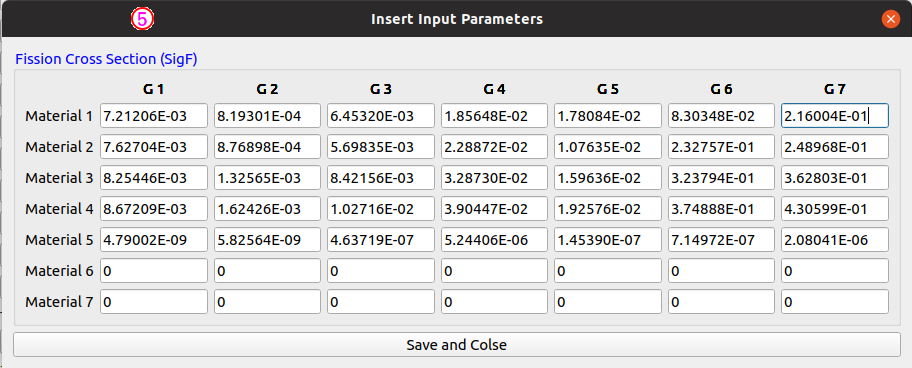Focus Material 5 G7 field 2.08041E-06

point(835,240)
